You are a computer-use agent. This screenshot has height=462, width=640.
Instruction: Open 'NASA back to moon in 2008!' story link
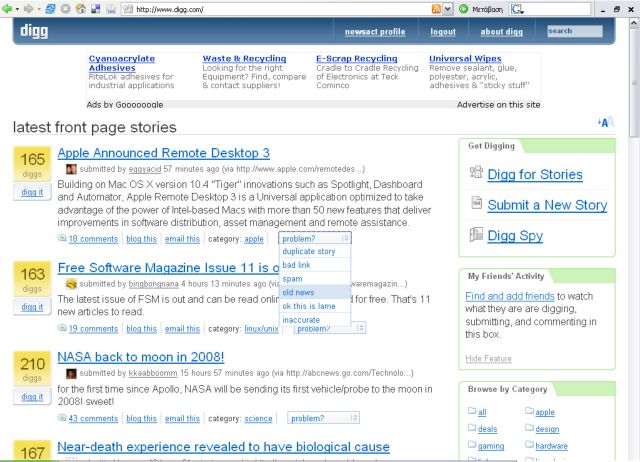click(x=140, y=357)
